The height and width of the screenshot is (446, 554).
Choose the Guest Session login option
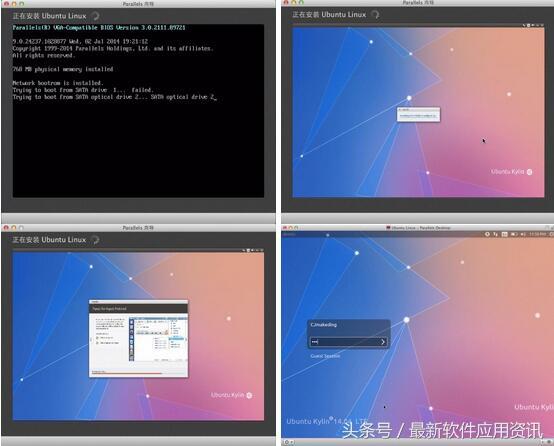(x=325, y=356)
